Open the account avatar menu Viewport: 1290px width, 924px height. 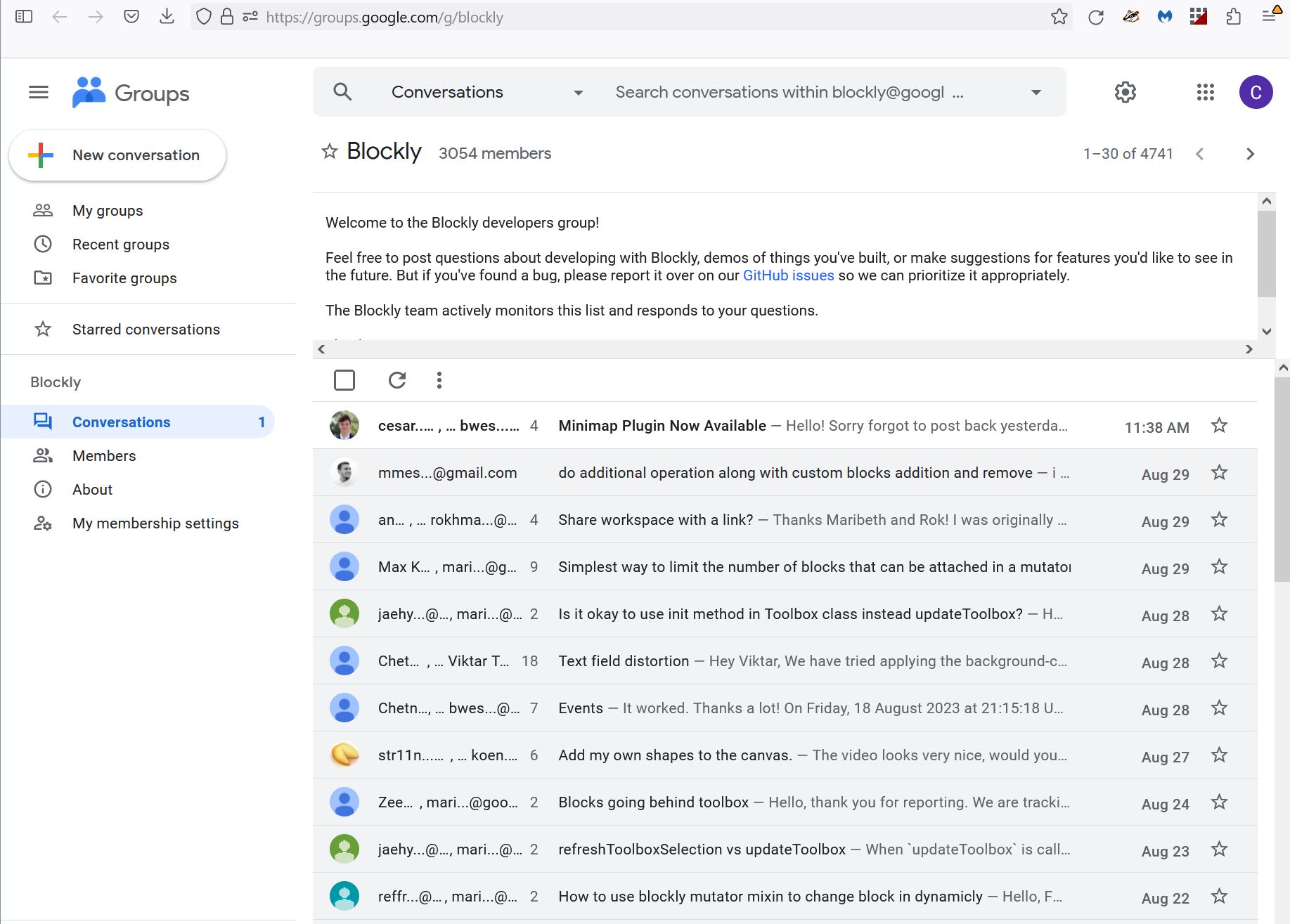click(x=1256, y=91)
